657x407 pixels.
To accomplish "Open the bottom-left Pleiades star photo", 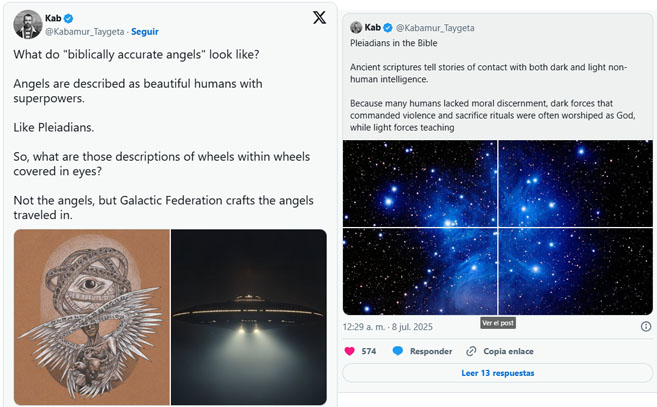I will click(x=419, y=271).
